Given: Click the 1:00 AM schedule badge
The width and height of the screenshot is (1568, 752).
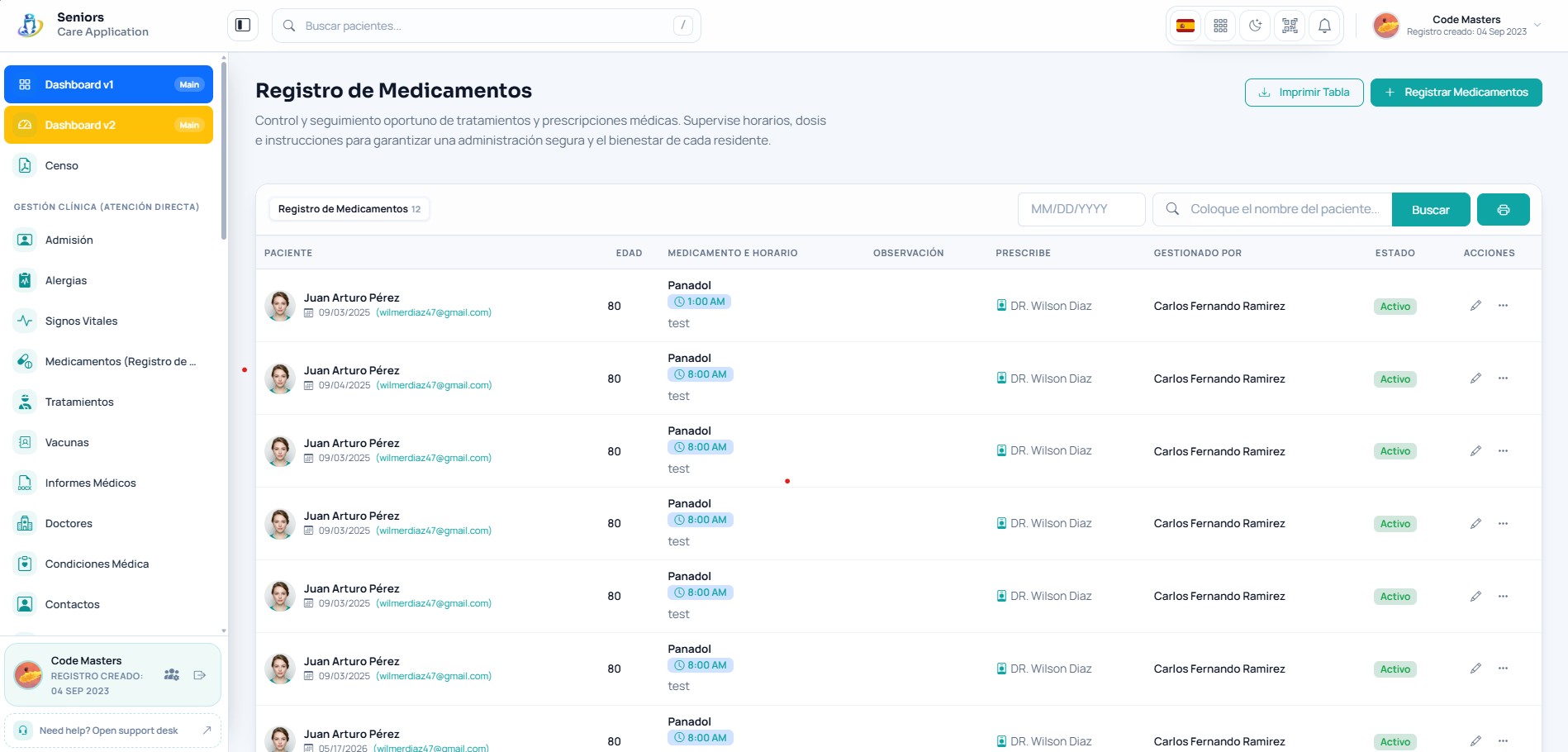Looking at the screenshot, I should pyautogui.click(x=699, y=302).
